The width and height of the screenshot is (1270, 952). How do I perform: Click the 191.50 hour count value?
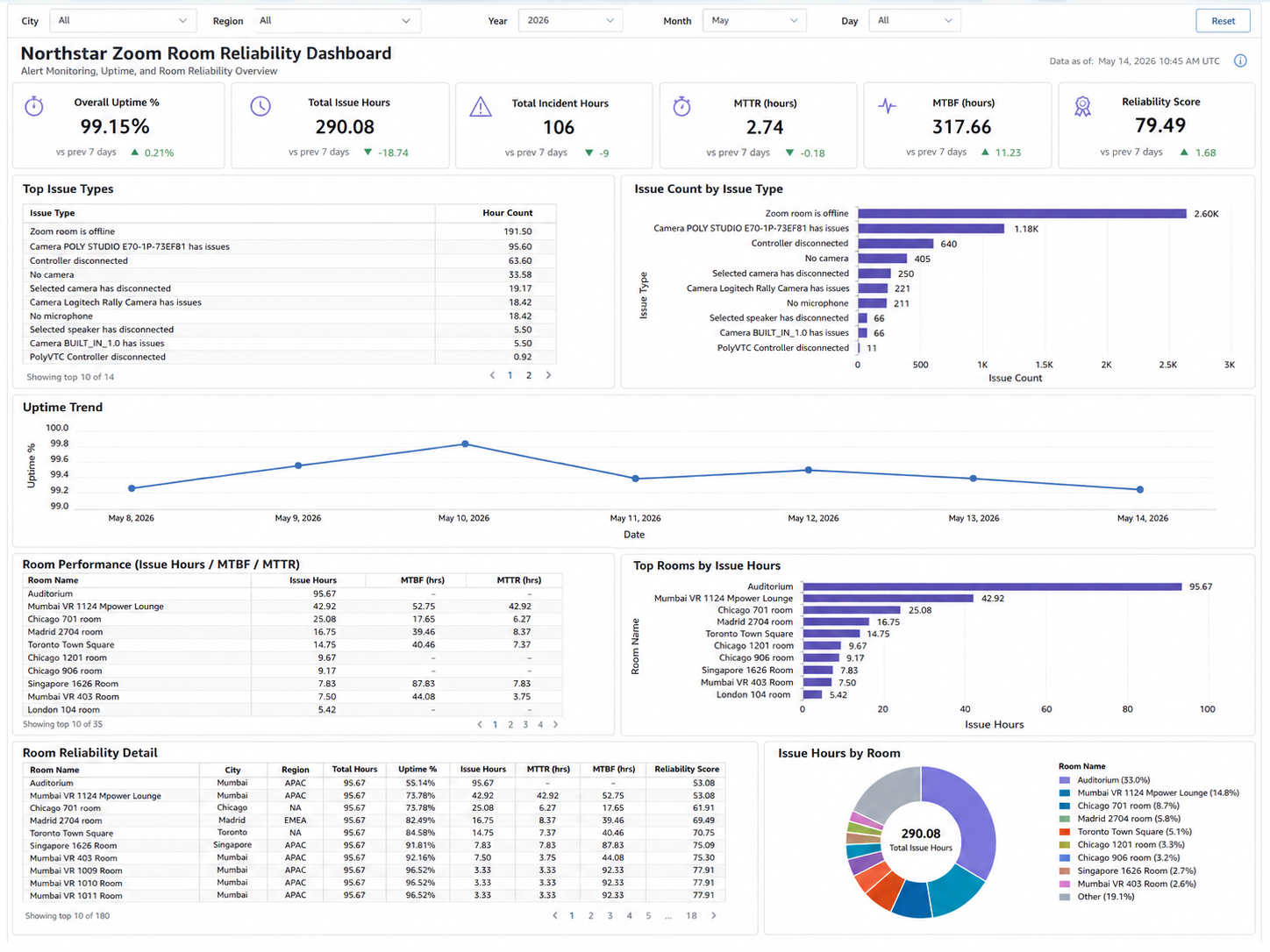pos(518,231)
